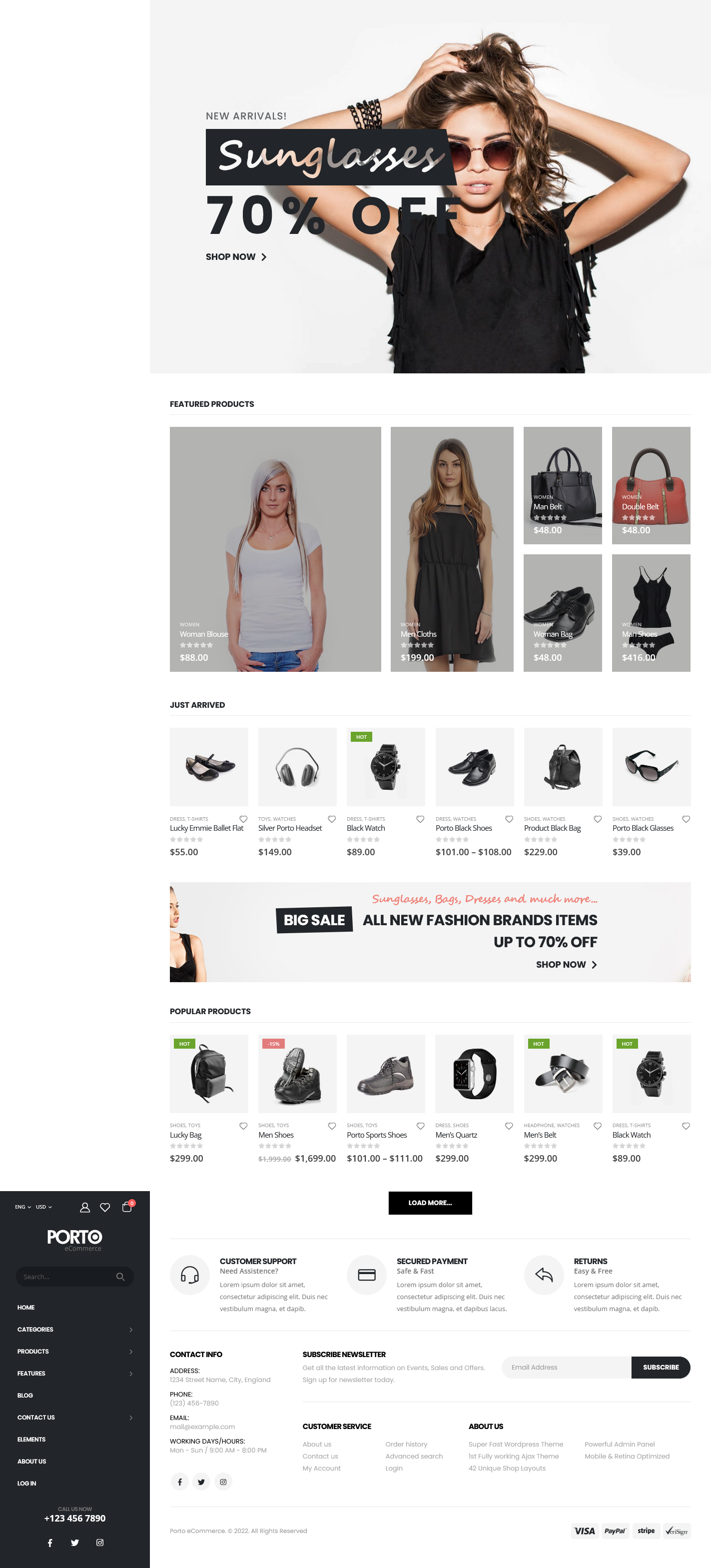Image resolution: width=711 pixels, height=1568 pixels.
Task: Open the user account icon in sidebar
Action: tap(85, 1207)
